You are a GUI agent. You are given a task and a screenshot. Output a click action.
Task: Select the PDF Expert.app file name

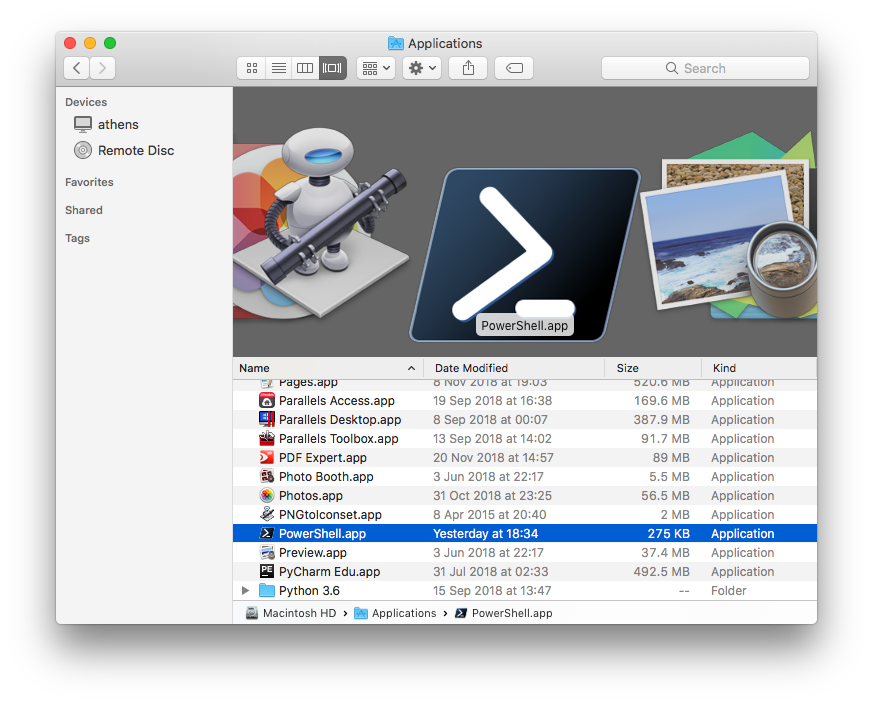pyautogui.click(x=323, y=458)
